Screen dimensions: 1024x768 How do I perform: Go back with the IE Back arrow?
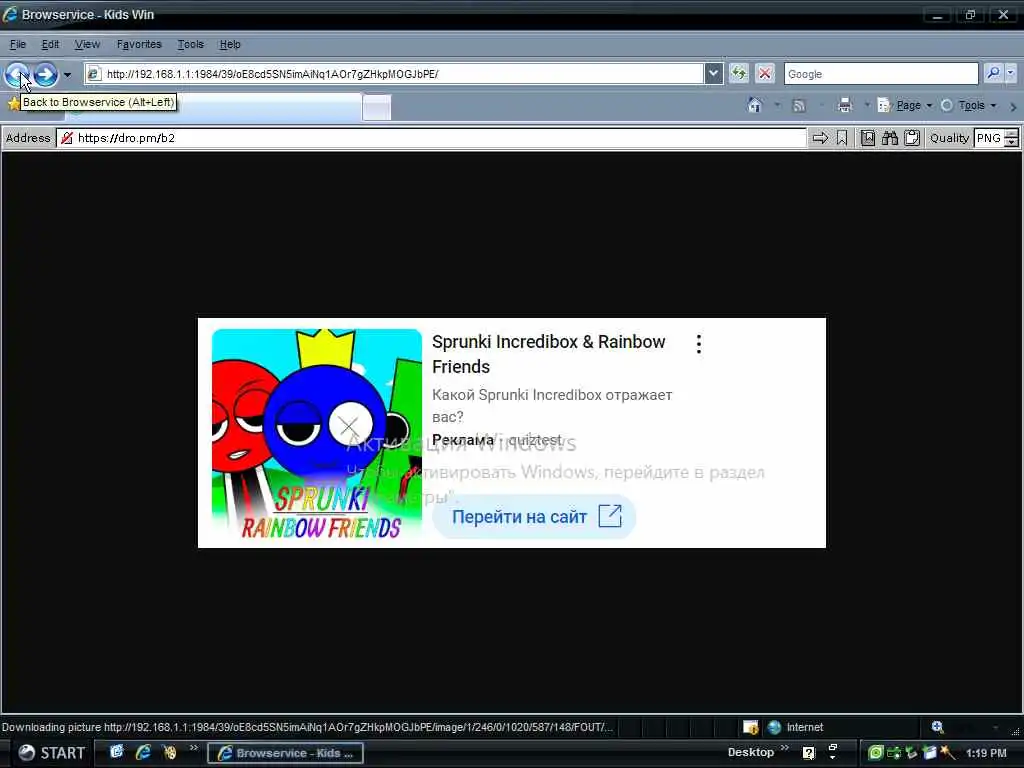click(x=18, y=74)
